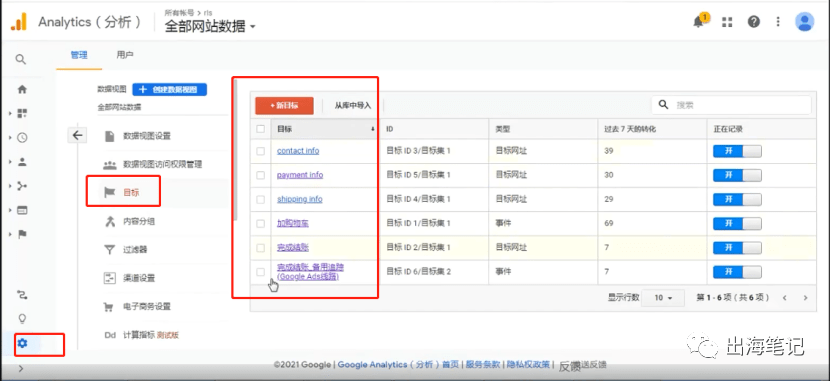Open 数据视图设置 view settings
This screenshot has height=382, width=831.
[147, 136]
